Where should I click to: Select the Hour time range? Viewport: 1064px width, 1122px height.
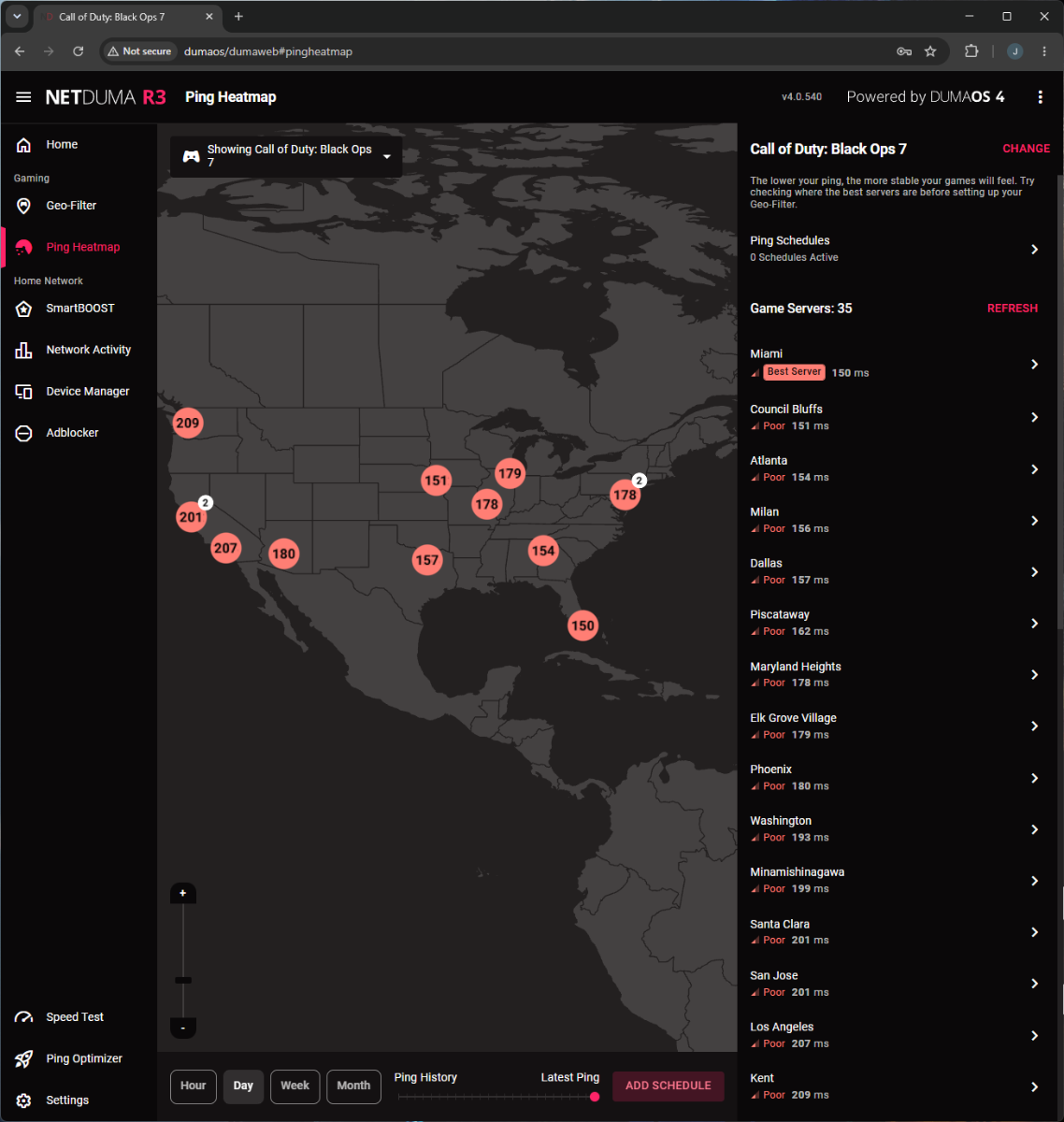(194, 1086)
